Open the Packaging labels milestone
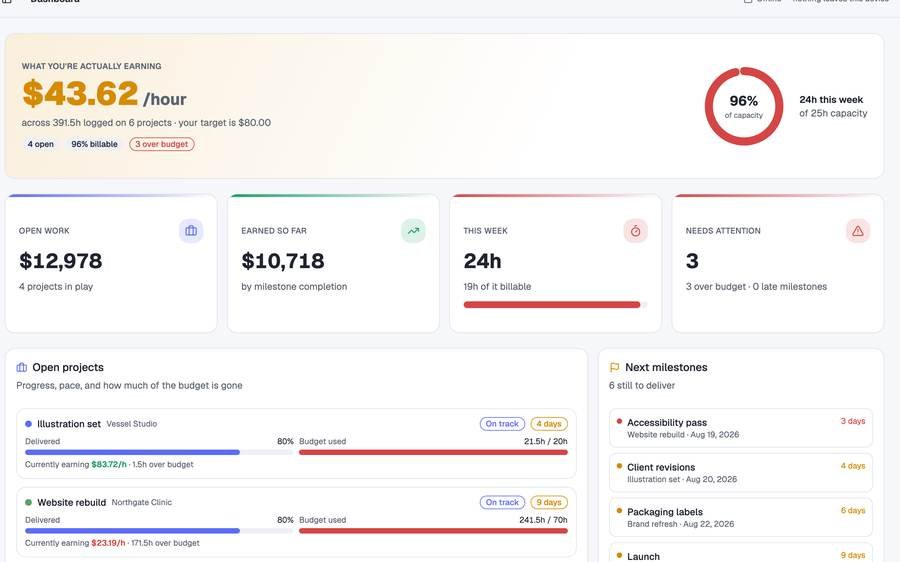The width and height of the screenshot is (900, 562). (x=740, y=518)
